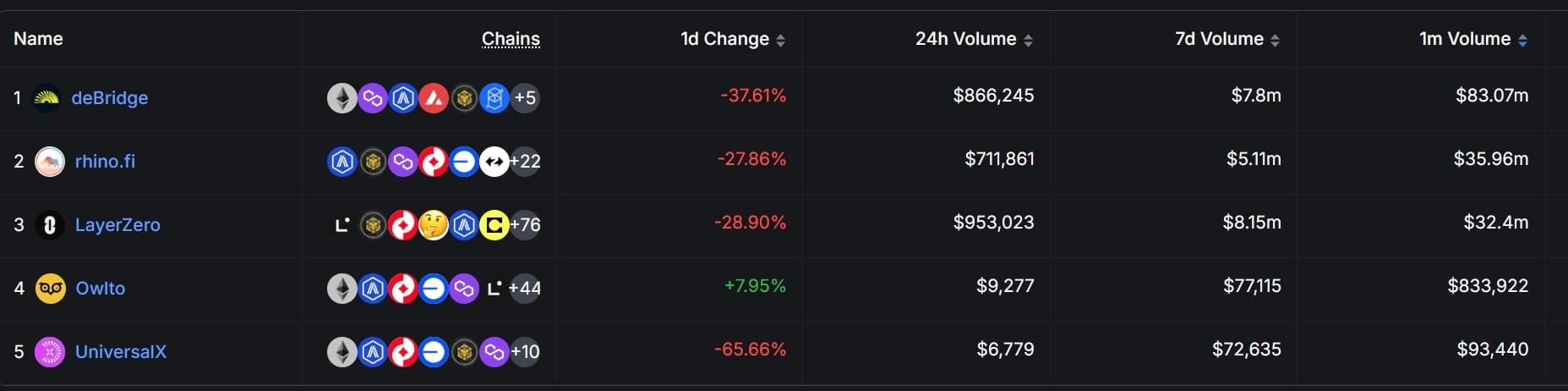Open the UniversalX protocol link

[x=121, y=352]
